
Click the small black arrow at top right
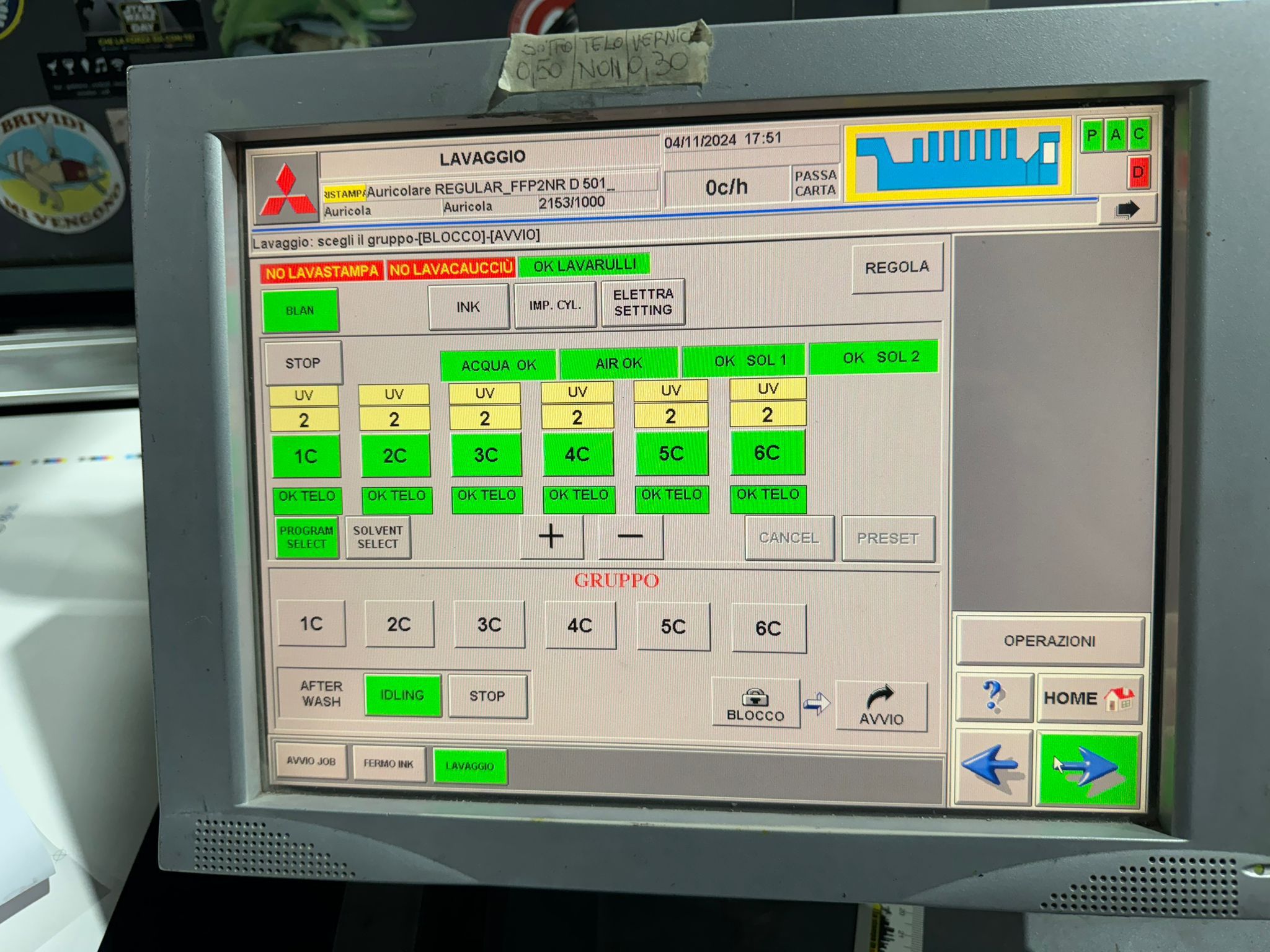[1126, 210]
